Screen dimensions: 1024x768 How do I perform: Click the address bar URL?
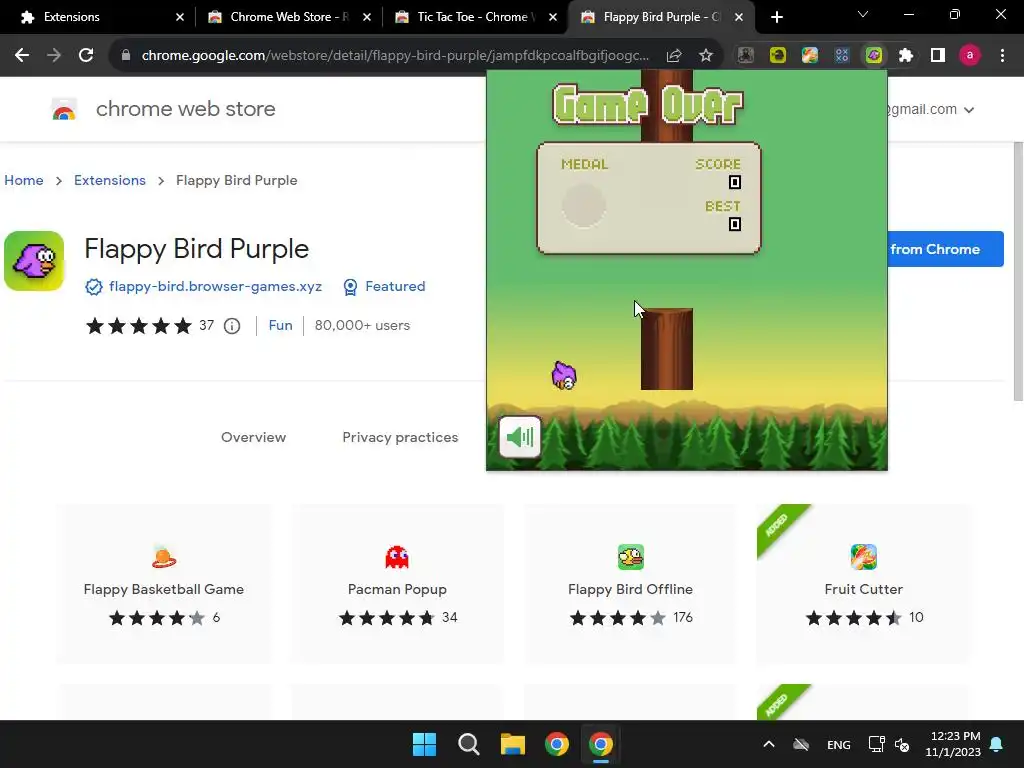pos(395,56)
